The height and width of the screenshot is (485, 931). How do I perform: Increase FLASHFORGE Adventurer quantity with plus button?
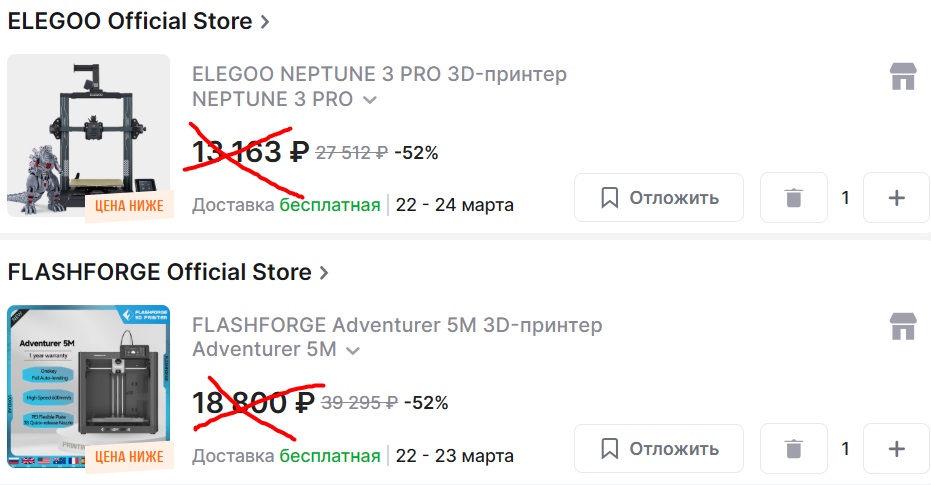896,448
